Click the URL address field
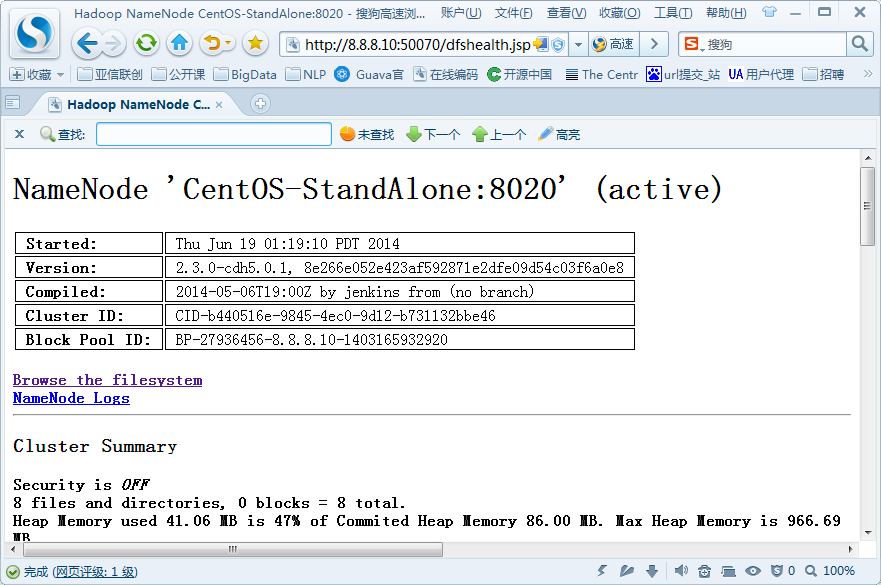 (417, 45)
